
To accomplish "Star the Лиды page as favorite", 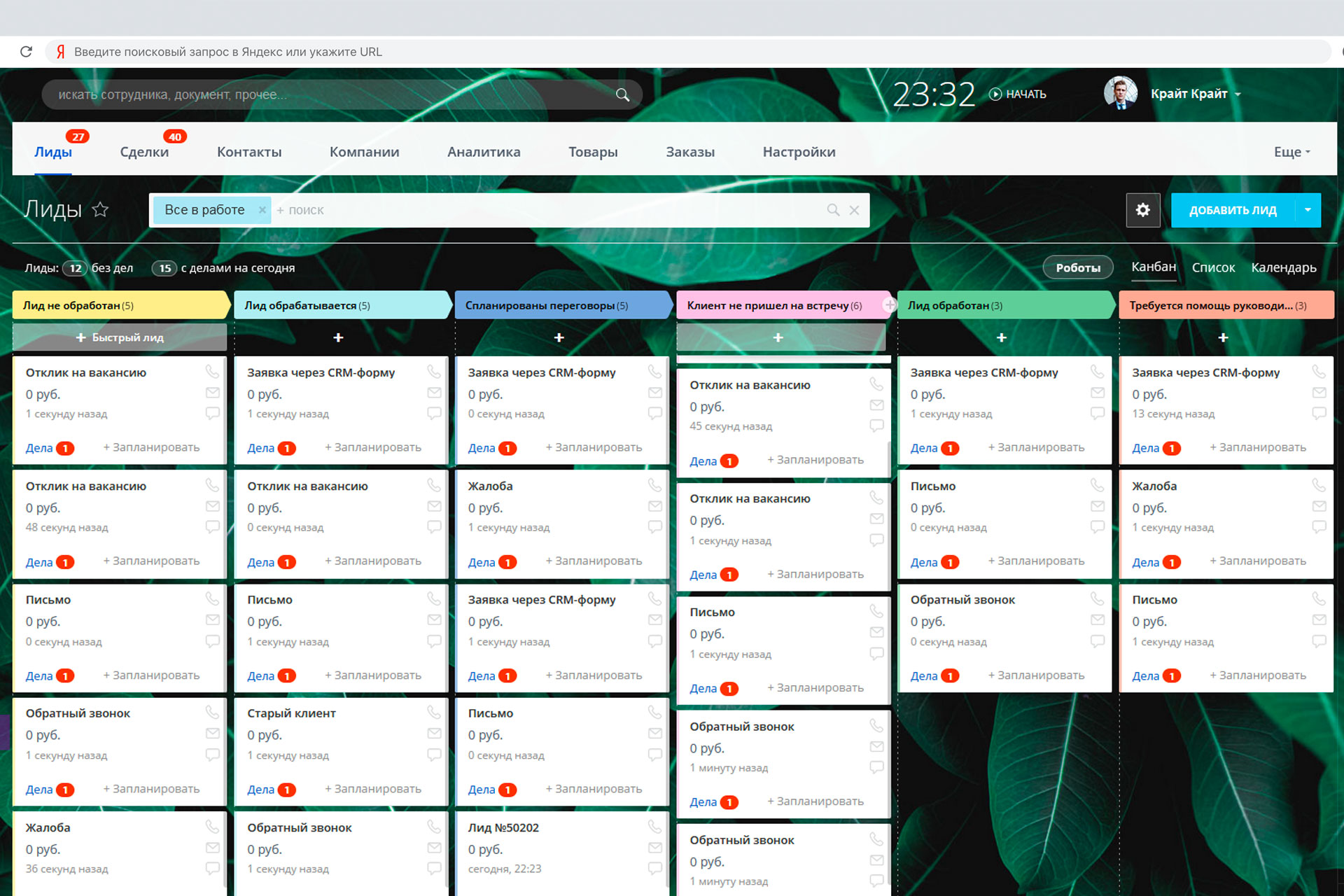I will 101,209.
